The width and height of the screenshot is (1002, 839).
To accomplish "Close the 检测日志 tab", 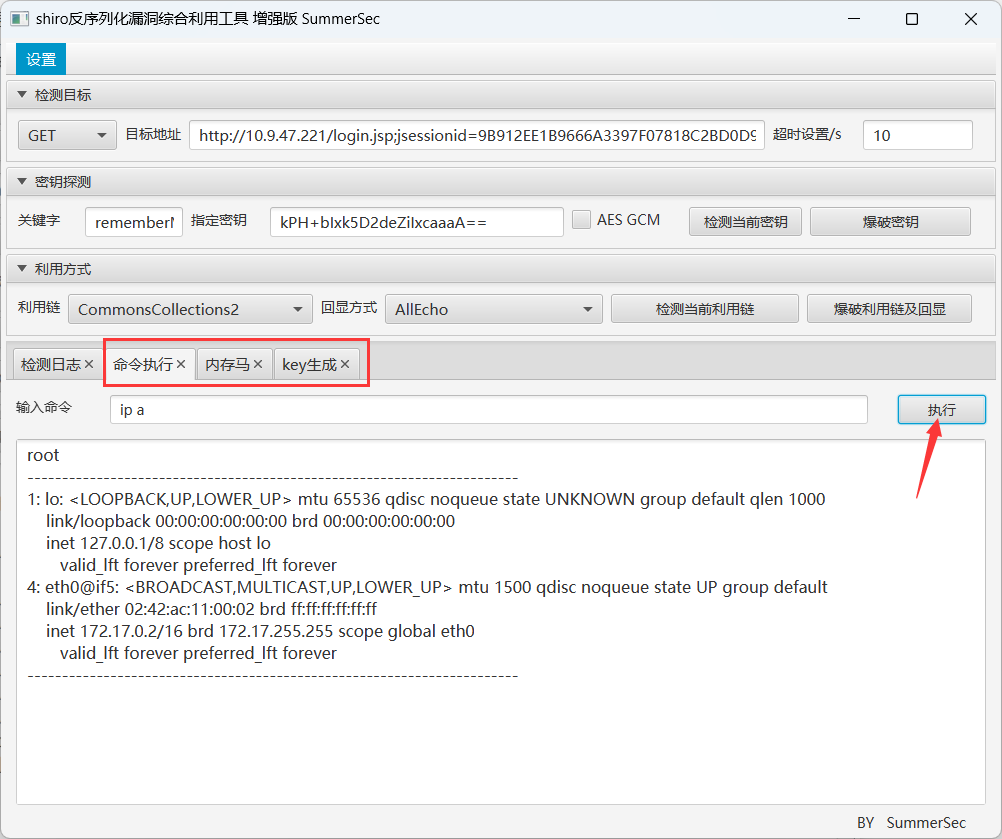I will [x=89, y=364].
